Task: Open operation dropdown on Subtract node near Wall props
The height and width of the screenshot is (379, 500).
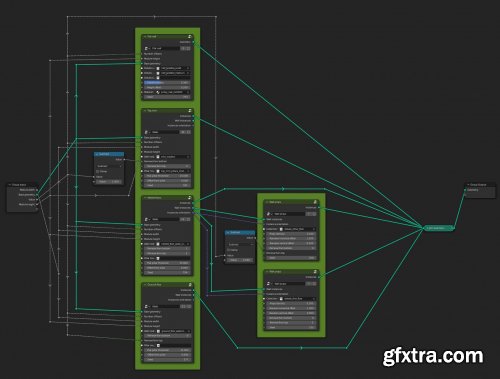Action: coord(240,244)
